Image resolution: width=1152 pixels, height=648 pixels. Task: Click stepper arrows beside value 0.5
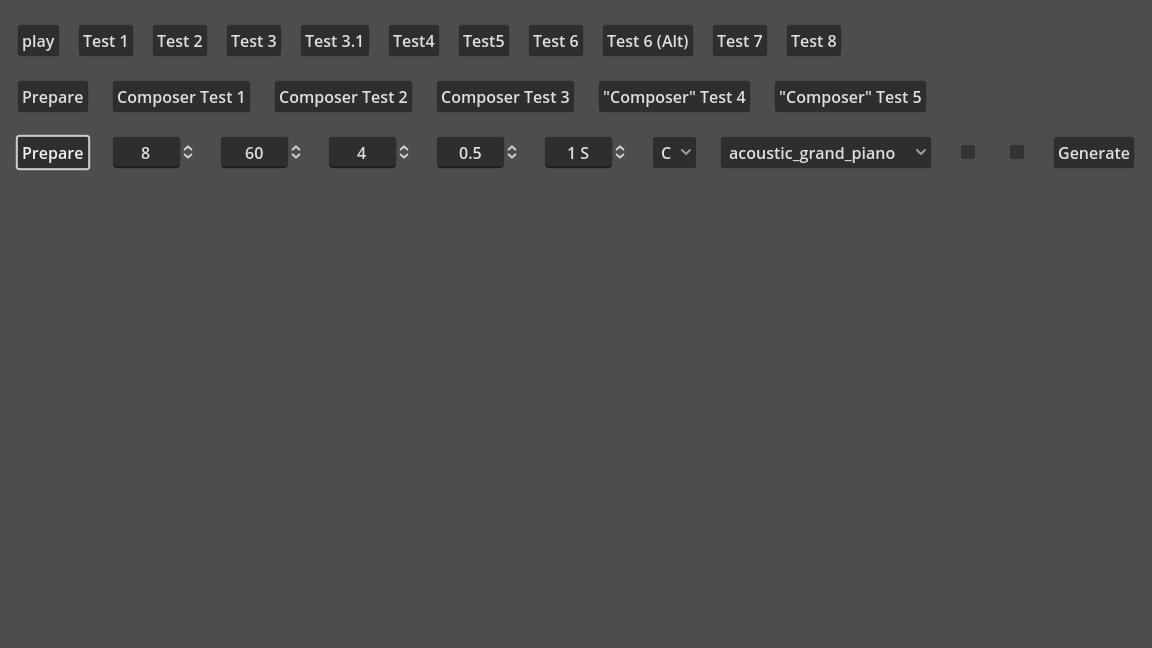point(512,152)
